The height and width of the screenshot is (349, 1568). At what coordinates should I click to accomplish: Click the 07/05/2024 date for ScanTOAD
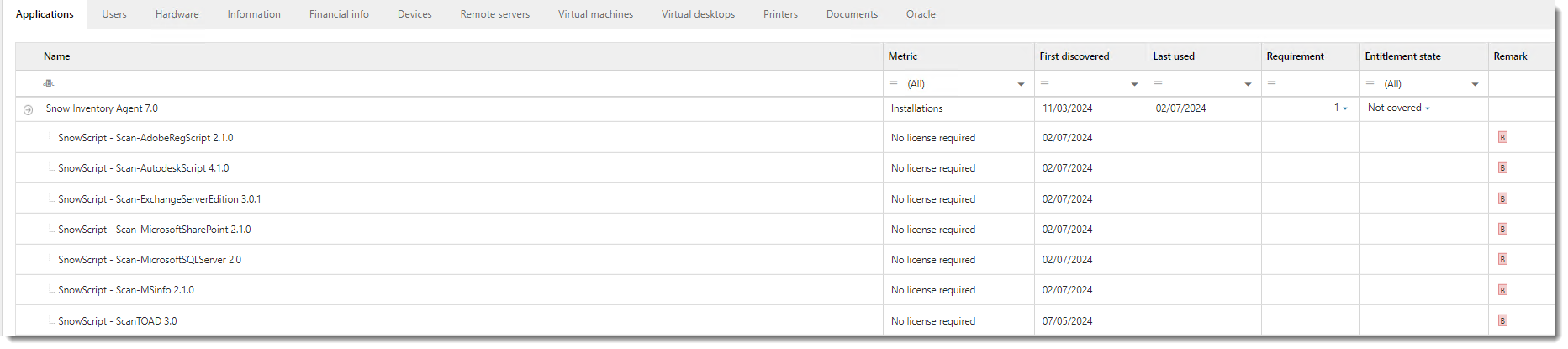(x=1067, y=321)
